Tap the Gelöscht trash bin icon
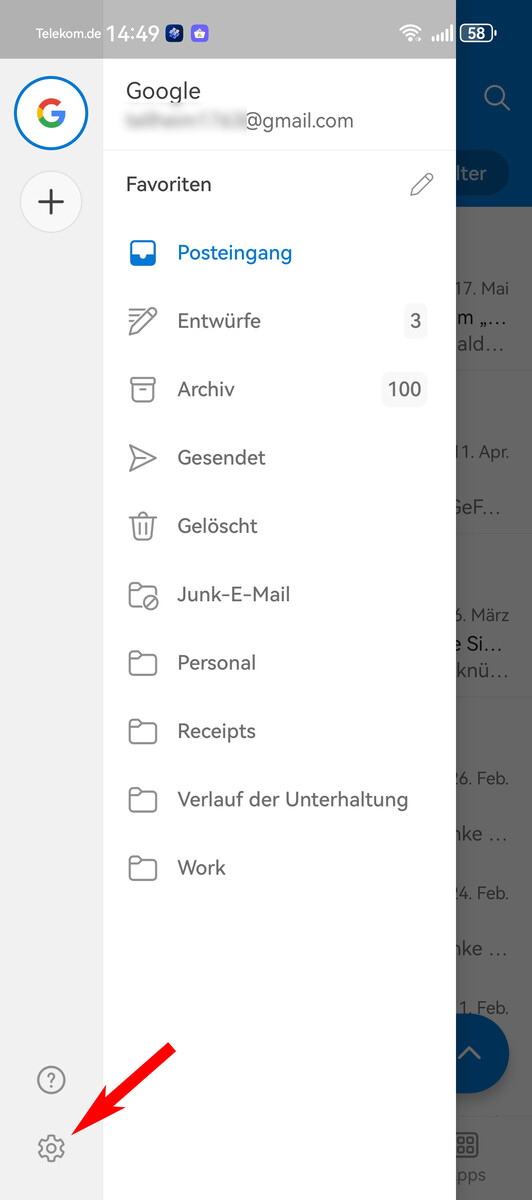 pos(143,526)
